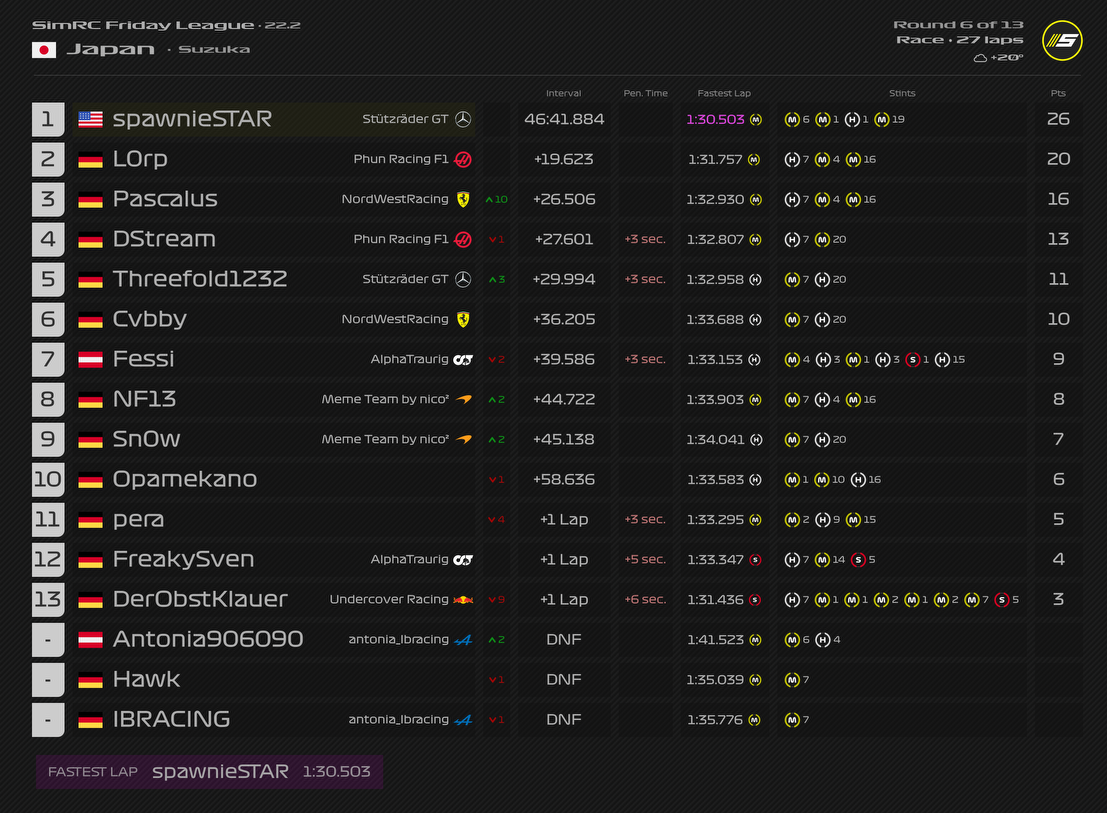Click the Austrian flag beside Fessi

coord(90,359)
